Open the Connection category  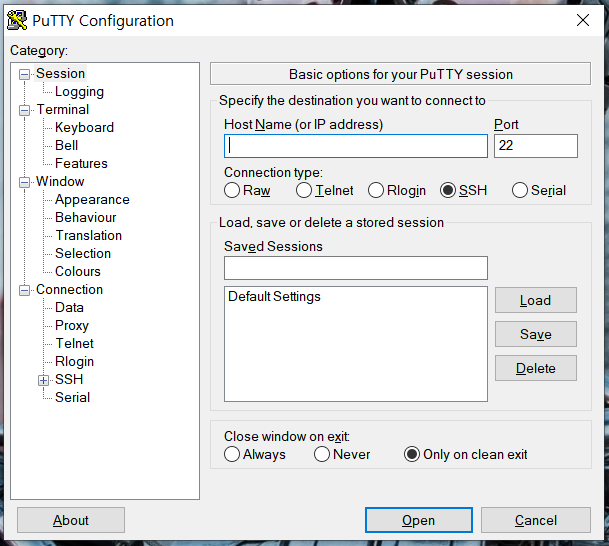tap(70, 289)
